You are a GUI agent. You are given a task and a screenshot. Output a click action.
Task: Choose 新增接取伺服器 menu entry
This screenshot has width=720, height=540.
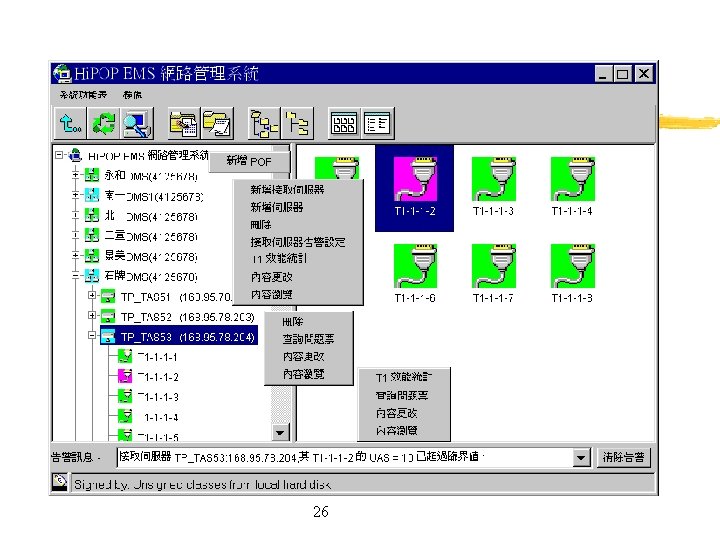tap(287, 189)
